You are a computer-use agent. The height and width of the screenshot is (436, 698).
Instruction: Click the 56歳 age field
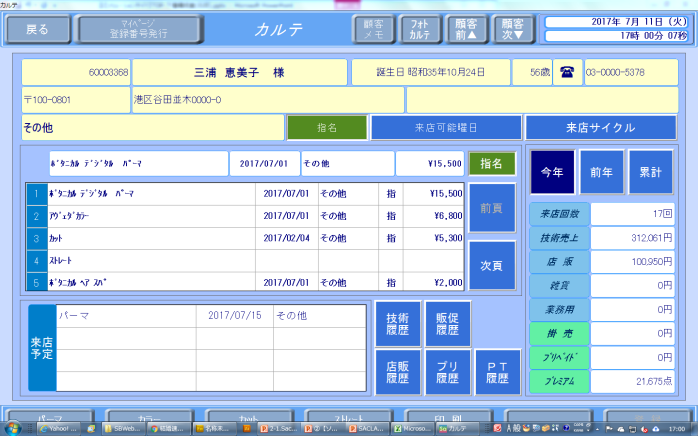532,72
